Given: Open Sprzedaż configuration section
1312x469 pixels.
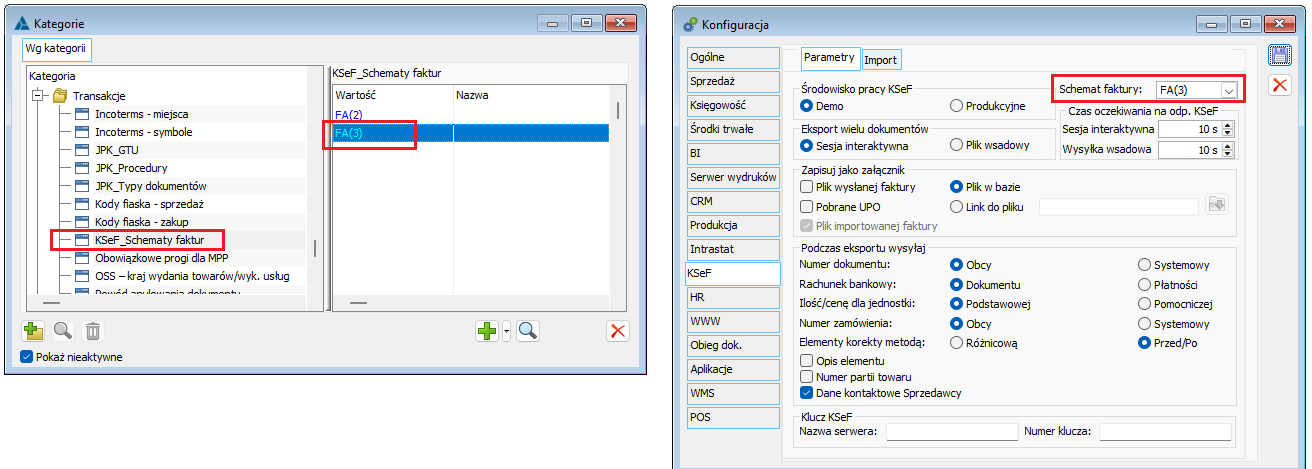Looking at the screenshot, I should (731, 81).
